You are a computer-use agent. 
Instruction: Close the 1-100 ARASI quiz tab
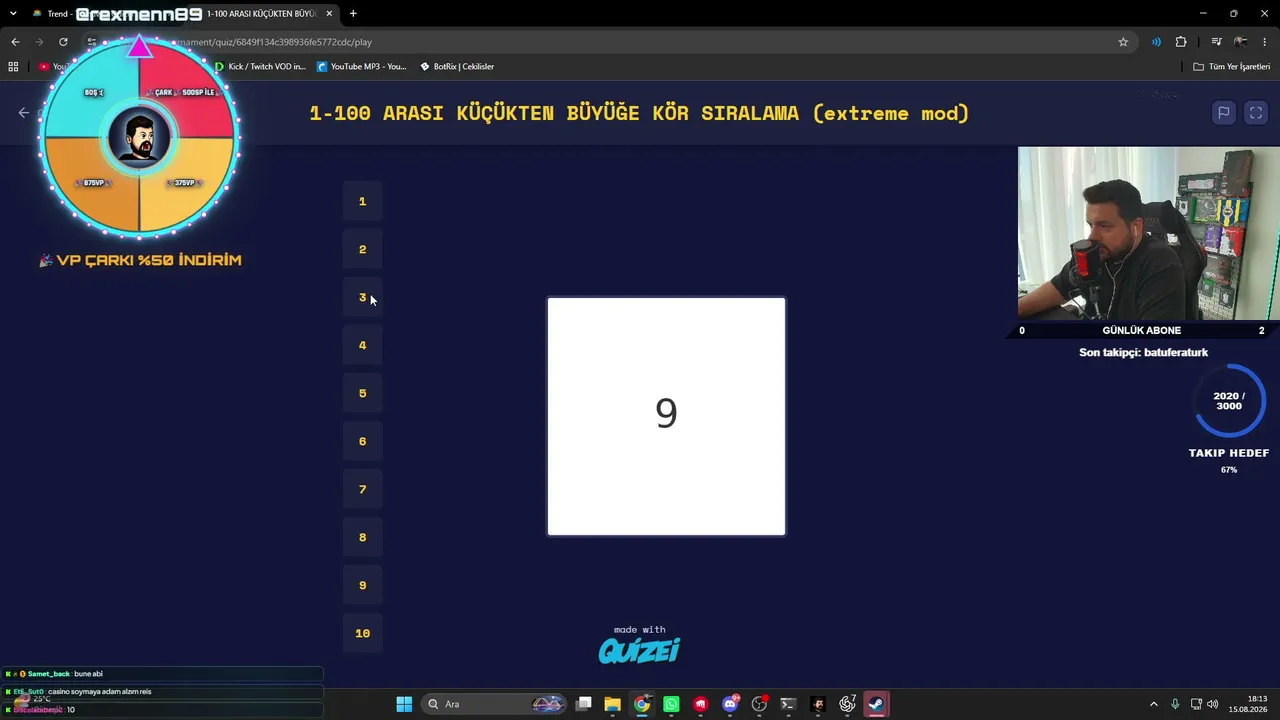point(329,14)
